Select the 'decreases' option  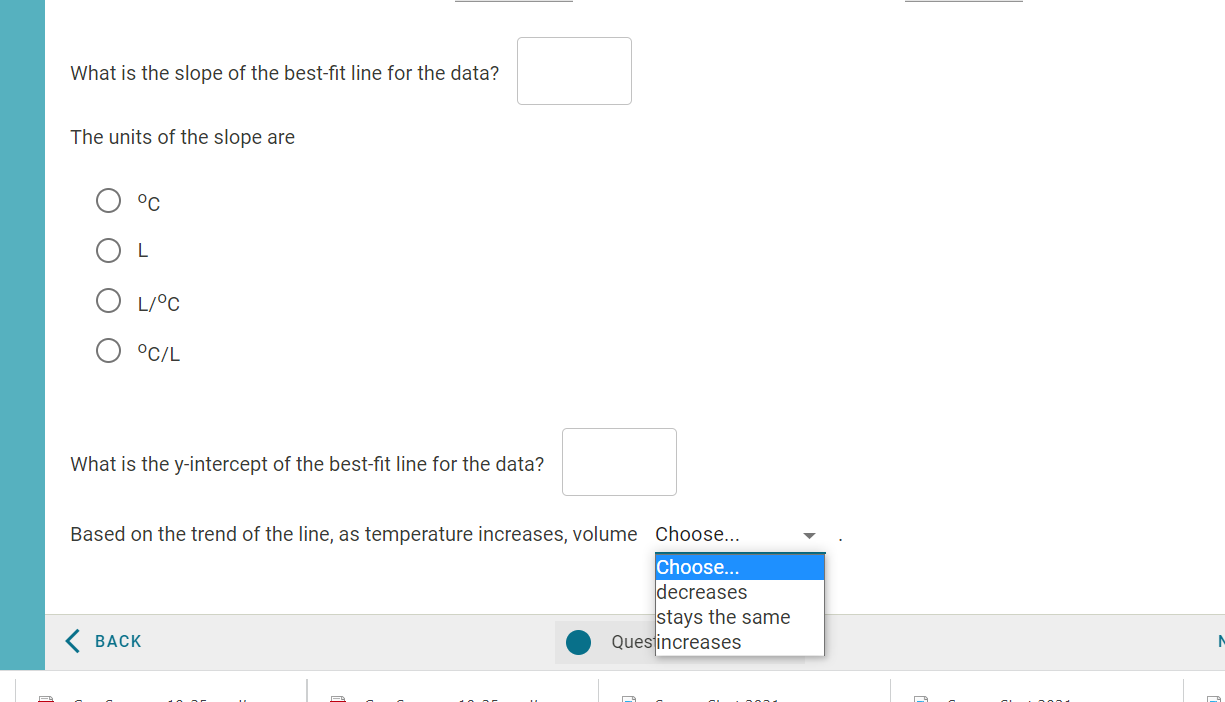[701, 592]
